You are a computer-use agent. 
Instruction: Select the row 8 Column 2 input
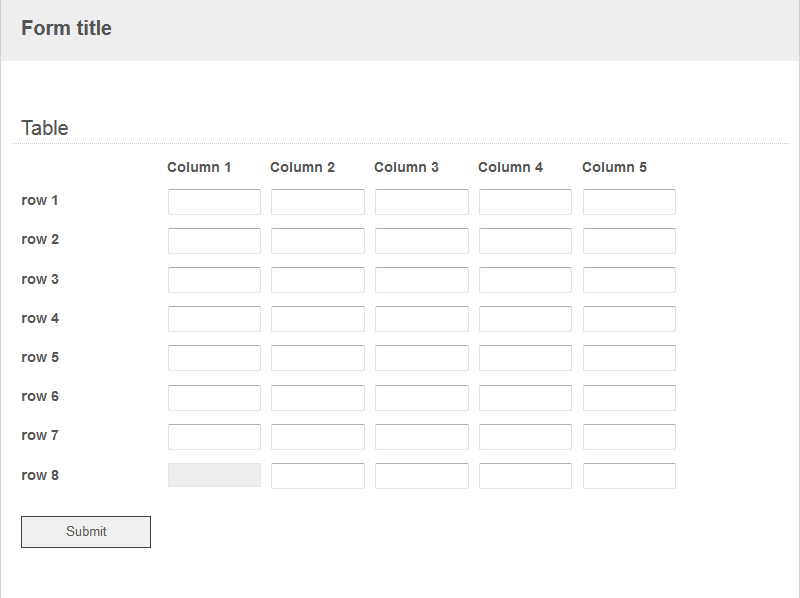[318, 476]
